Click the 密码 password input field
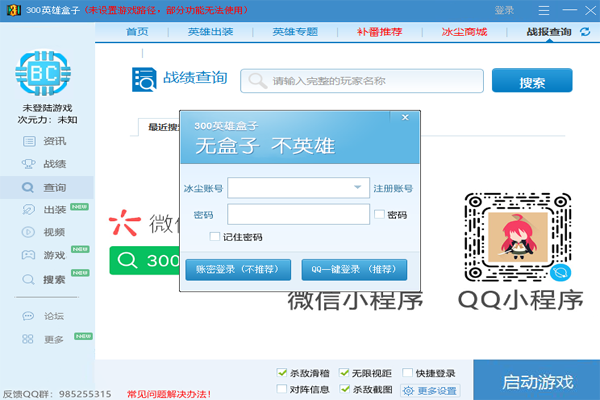 pyautogui.click(x=298, y=214)
